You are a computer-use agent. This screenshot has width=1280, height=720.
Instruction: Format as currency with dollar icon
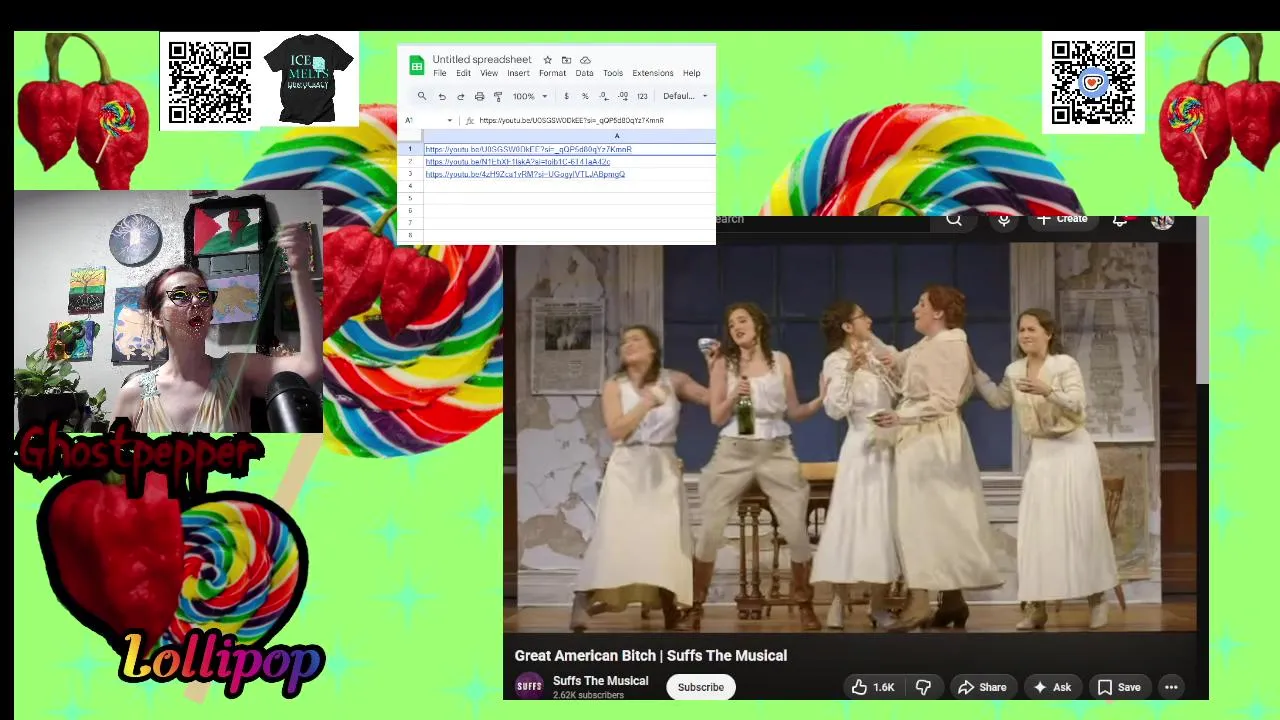tap(566, 96)
